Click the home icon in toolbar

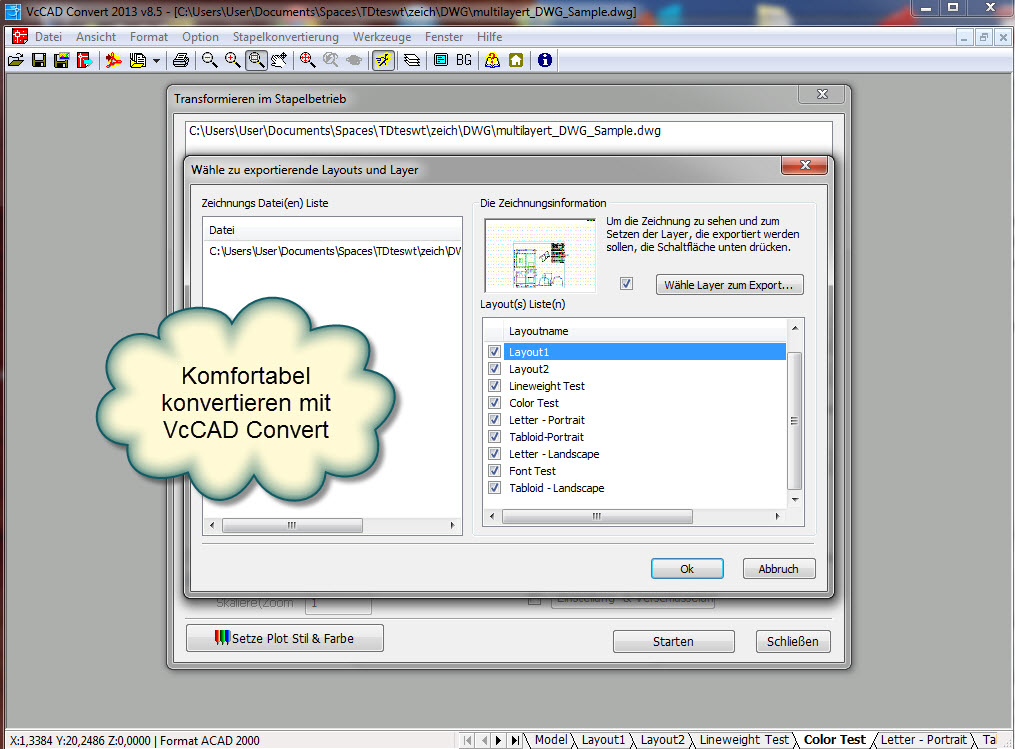tap(516, 60)
